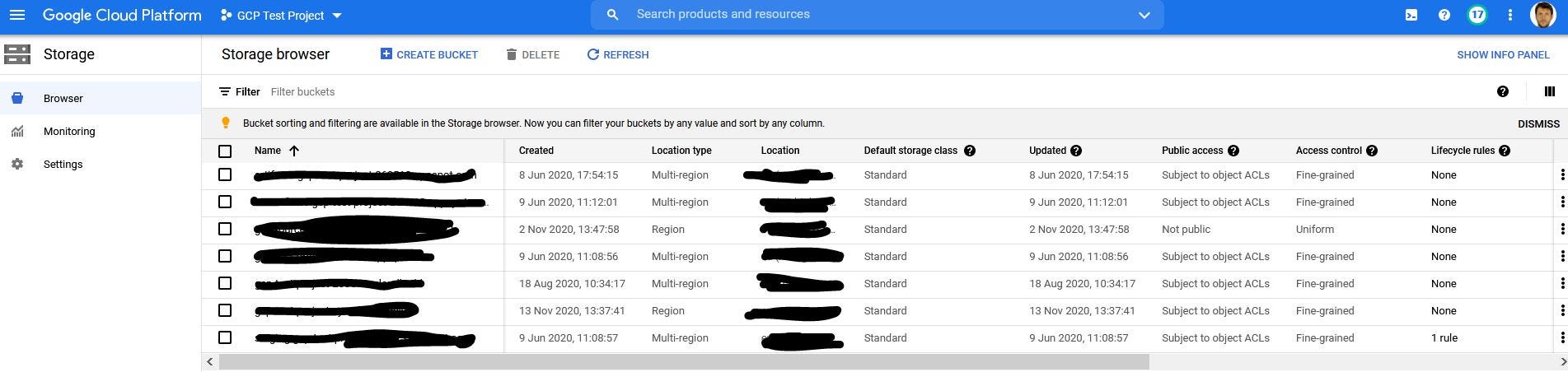Click help icon beside Public access header
The width and height of the screenshot is (1568, 372).
1233,151
